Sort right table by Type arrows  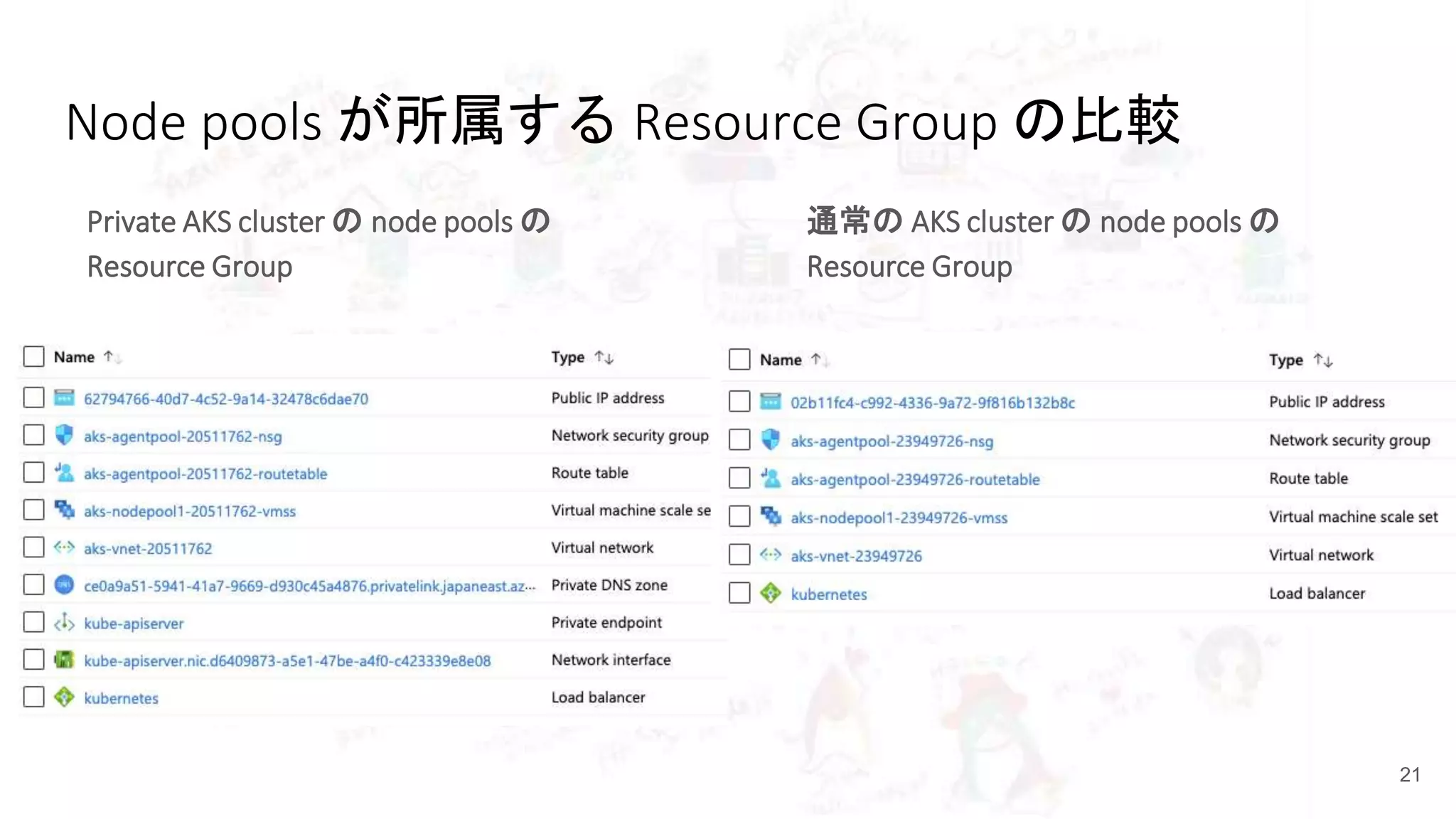(1323, 360)
